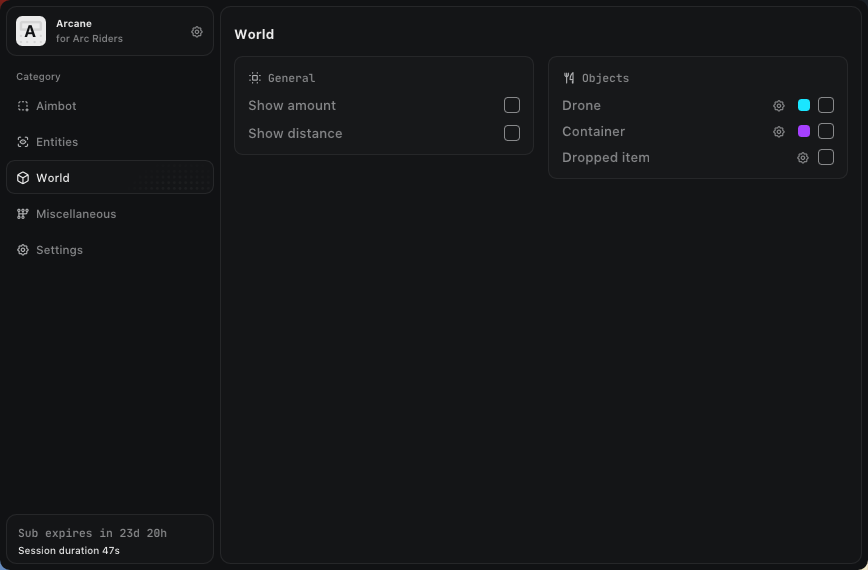Check the Container checkbox
The width and height of the screenshot is (868, 570).
(x=826, y=131)
